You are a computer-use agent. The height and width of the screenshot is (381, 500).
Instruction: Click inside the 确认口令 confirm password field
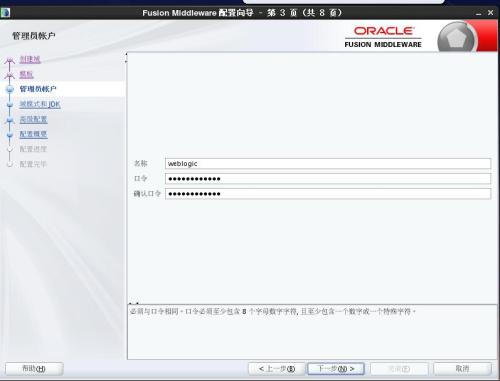(x=328, y=194)
